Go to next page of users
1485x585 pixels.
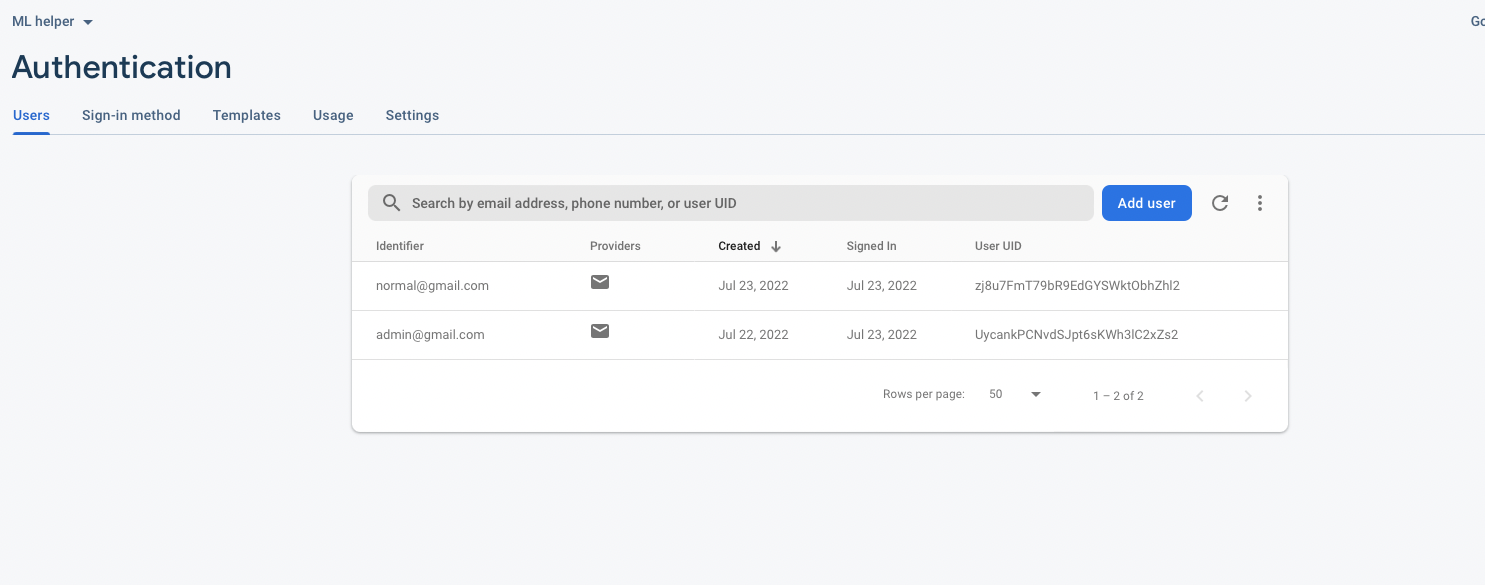[1248, 396]
